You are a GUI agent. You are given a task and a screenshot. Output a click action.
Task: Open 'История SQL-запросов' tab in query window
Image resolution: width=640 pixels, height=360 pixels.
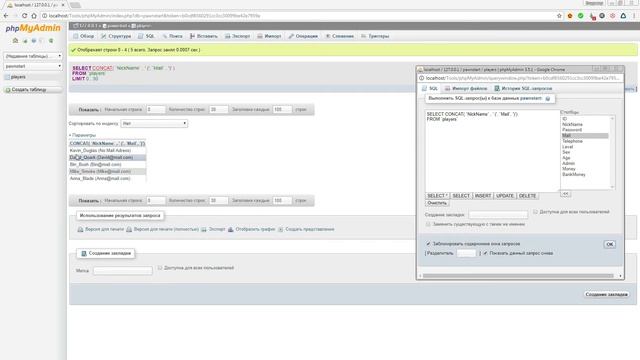pos(523,89)
